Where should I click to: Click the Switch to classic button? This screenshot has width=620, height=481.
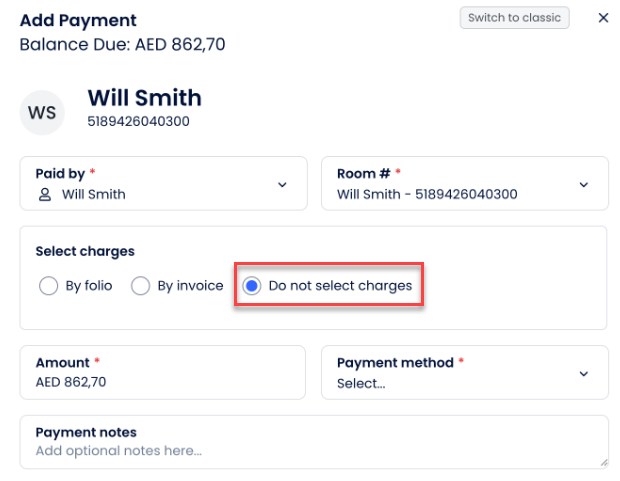point(514,18)
